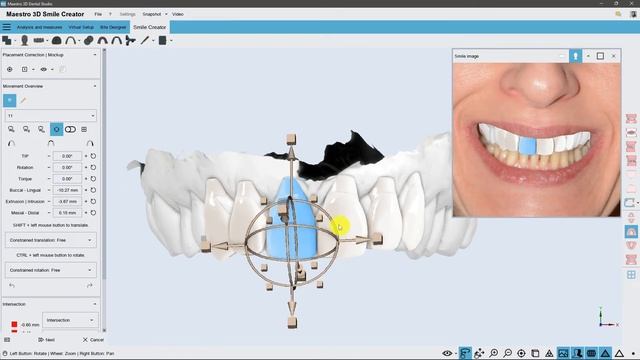This screenshot has width=640, height=360.
Task: Switch to Virtual Setup tab
Action: [x=81, y=27]
